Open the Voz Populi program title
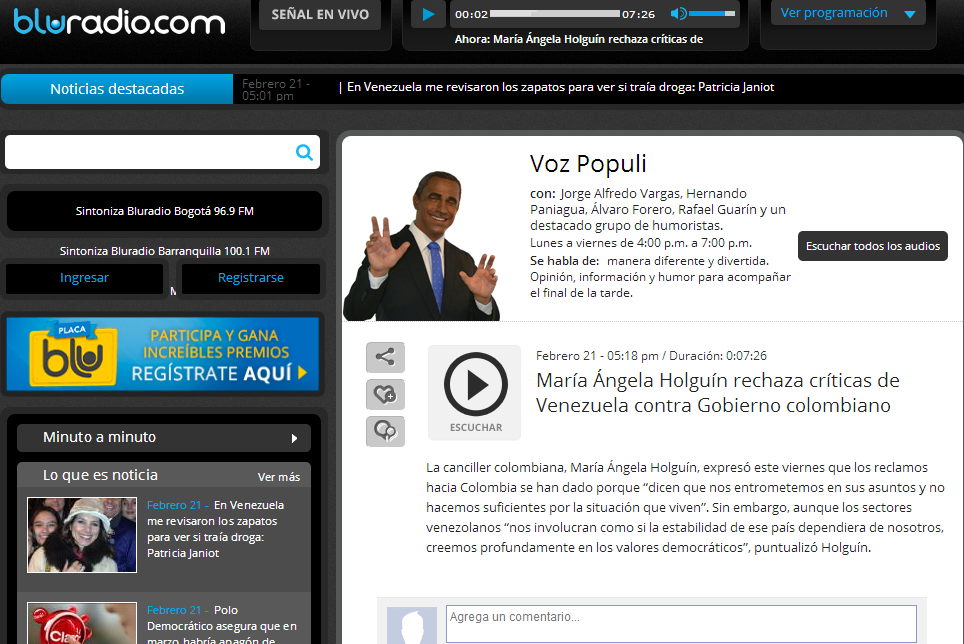 588,163
